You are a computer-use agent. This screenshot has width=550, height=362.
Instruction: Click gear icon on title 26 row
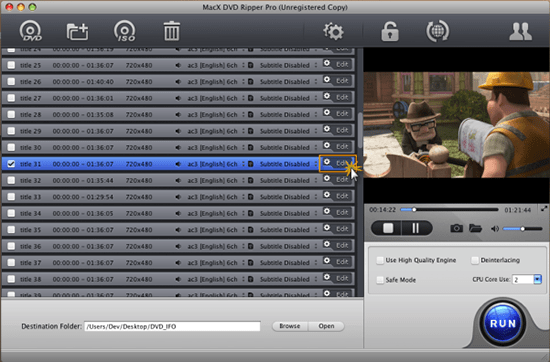(x=327, y=80)
